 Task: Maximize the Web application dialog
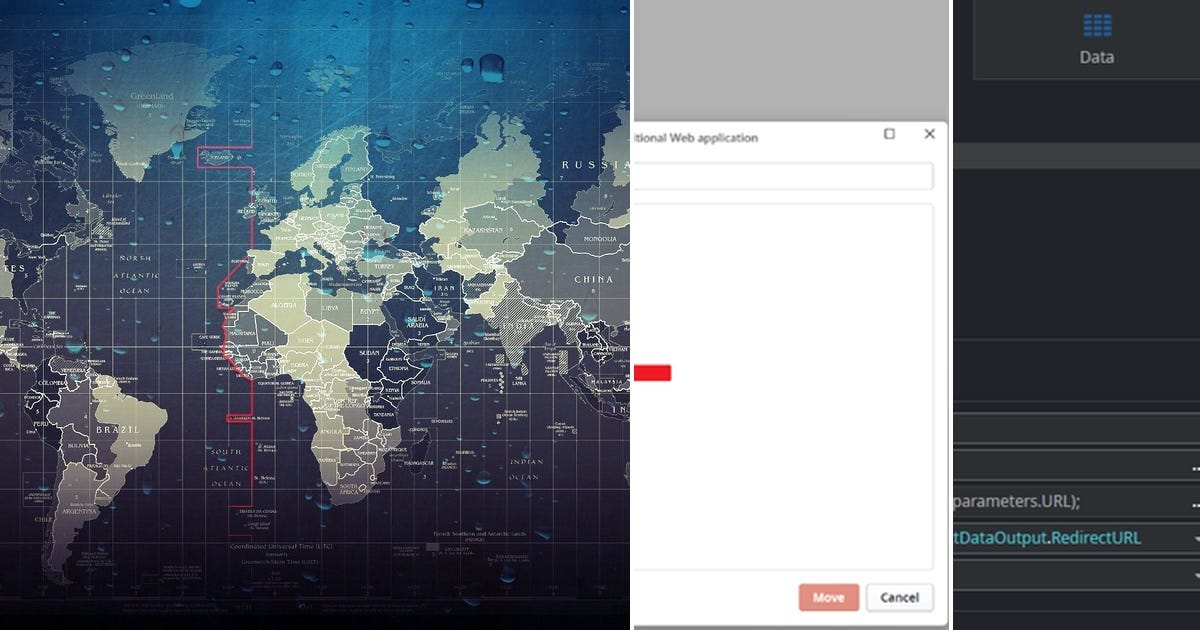point(889,134)
